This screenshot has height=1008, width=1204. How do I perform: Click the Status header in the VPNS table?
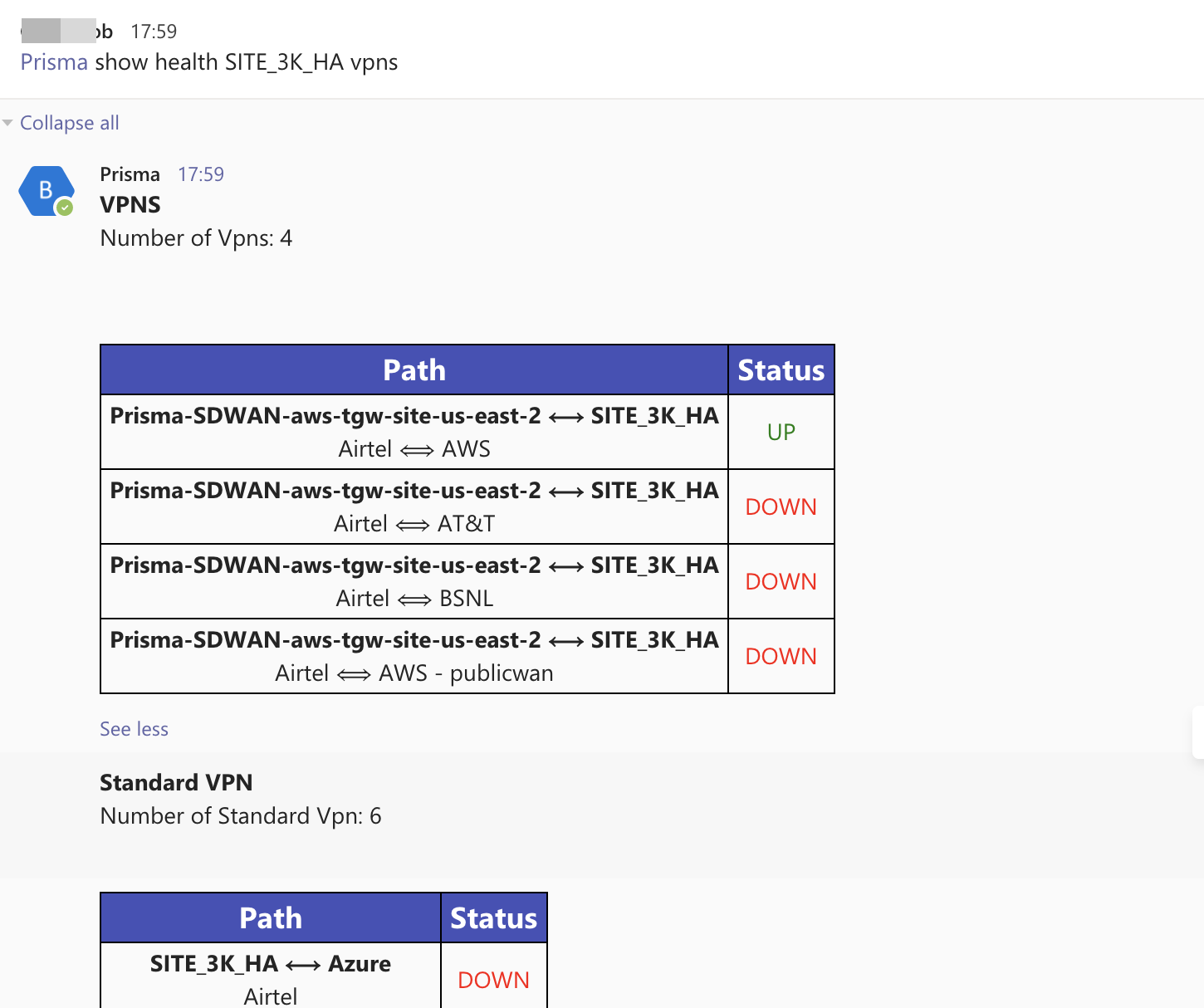coord(781,370)
